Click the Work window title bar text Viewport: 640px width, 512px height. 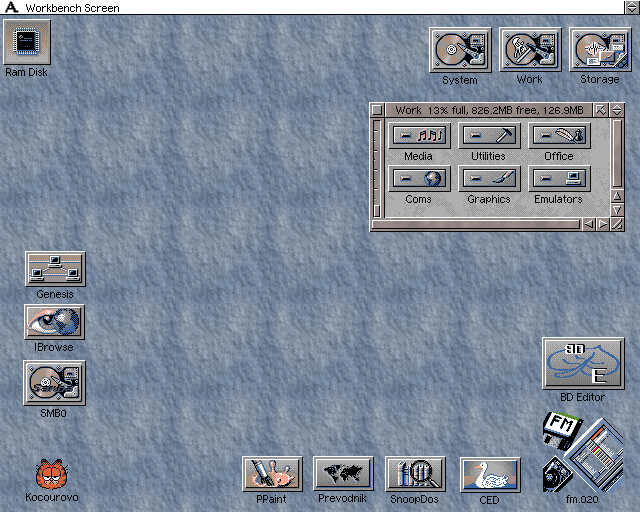click(489, 110)
